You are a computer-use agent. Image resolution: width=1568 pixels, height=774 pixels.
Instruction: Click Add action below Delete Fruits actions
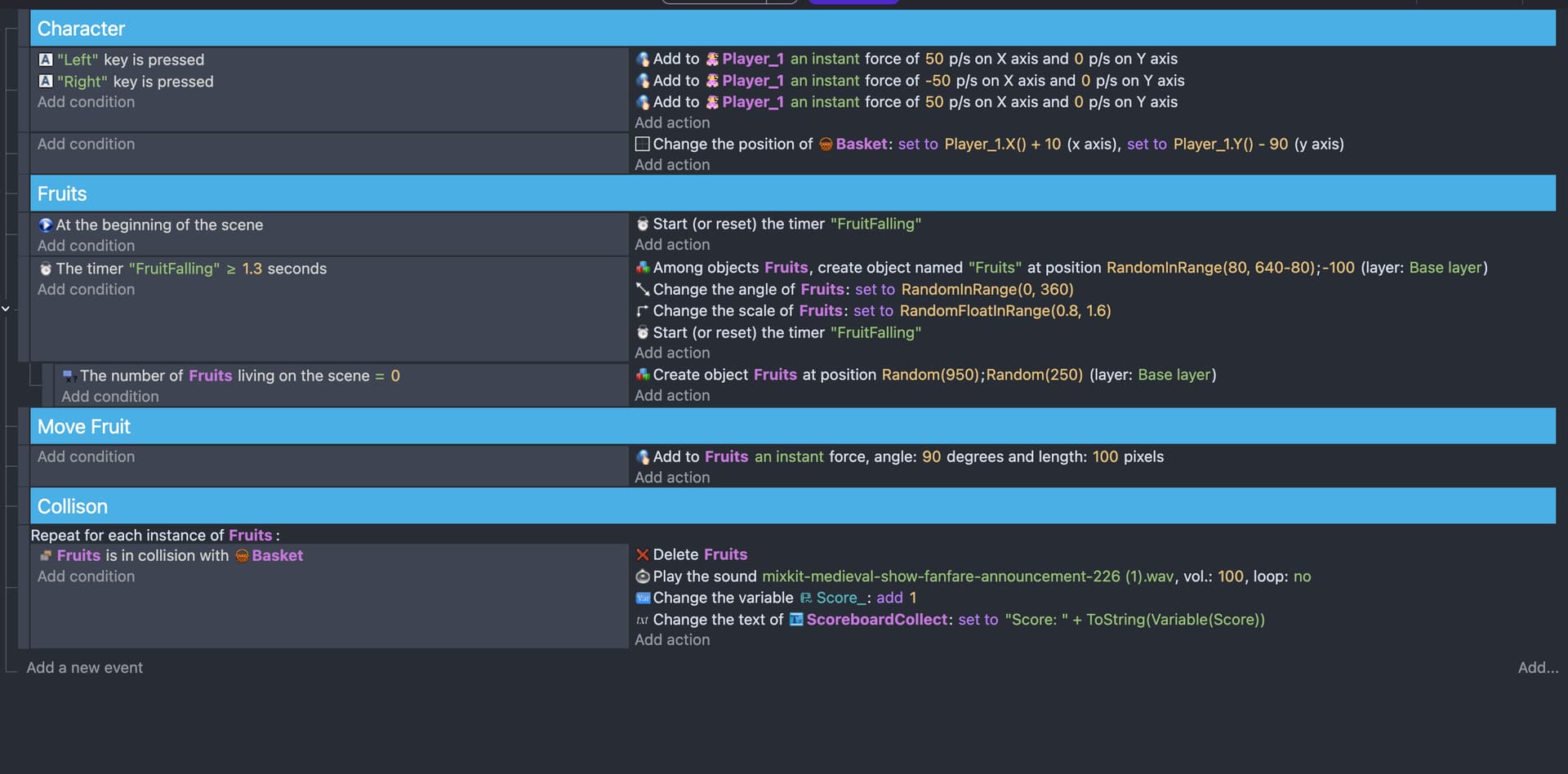(x=672, y=640)
